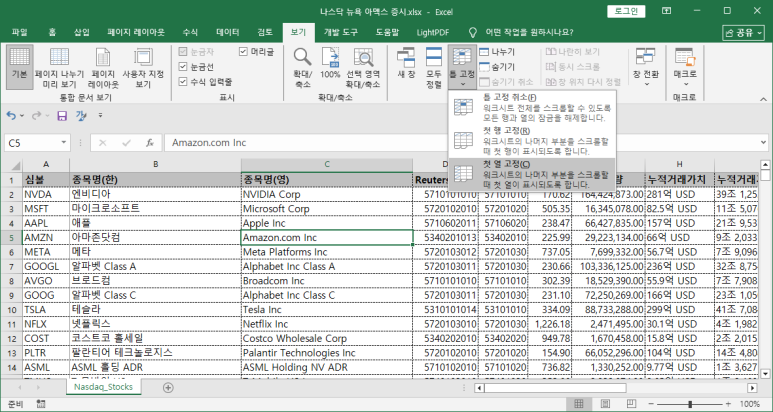This screenshot has height=412, width=773.
Task: Select 첫 열 고정 freeze first column
Action: pos(532,174)
